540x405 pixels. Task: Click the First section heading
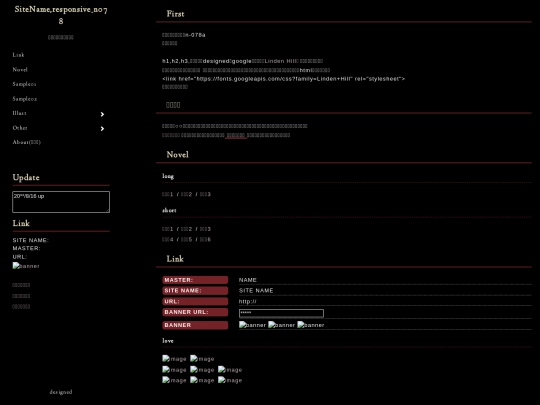pos(175,14)
